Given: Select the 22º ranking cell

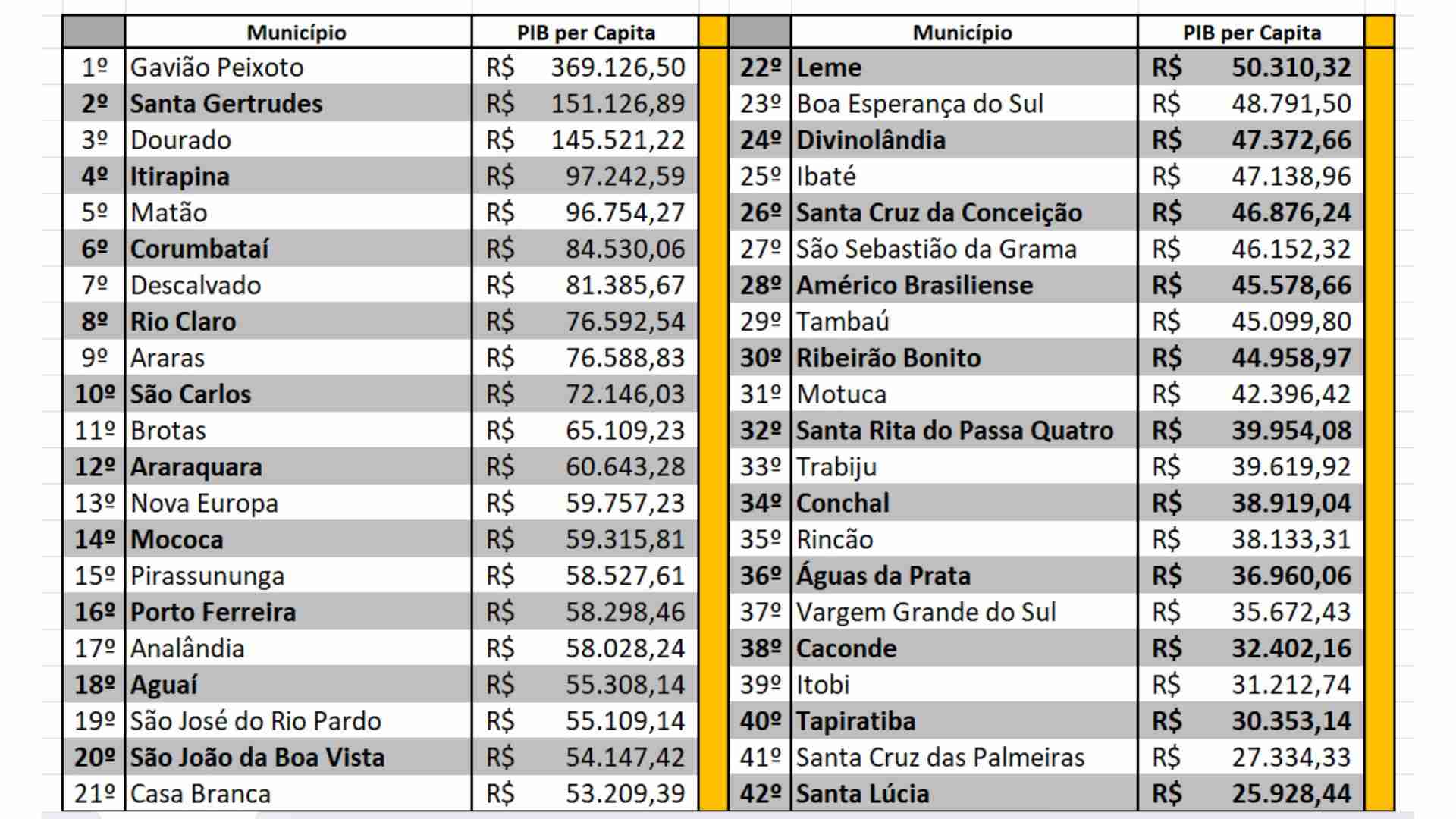Looking at the screenshot, I should (760, 67).
